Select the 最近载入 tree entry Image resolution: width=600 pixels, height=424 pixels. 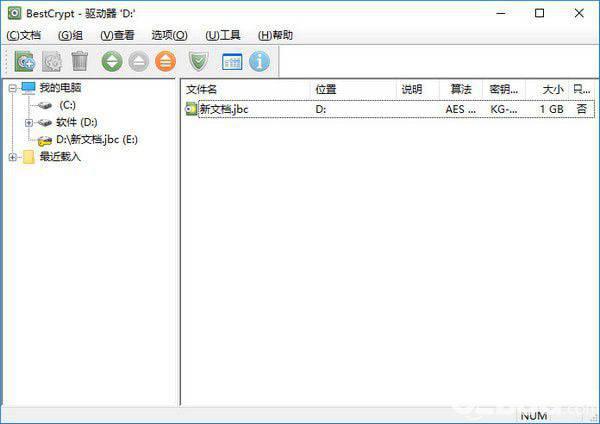tap(60, 157)
